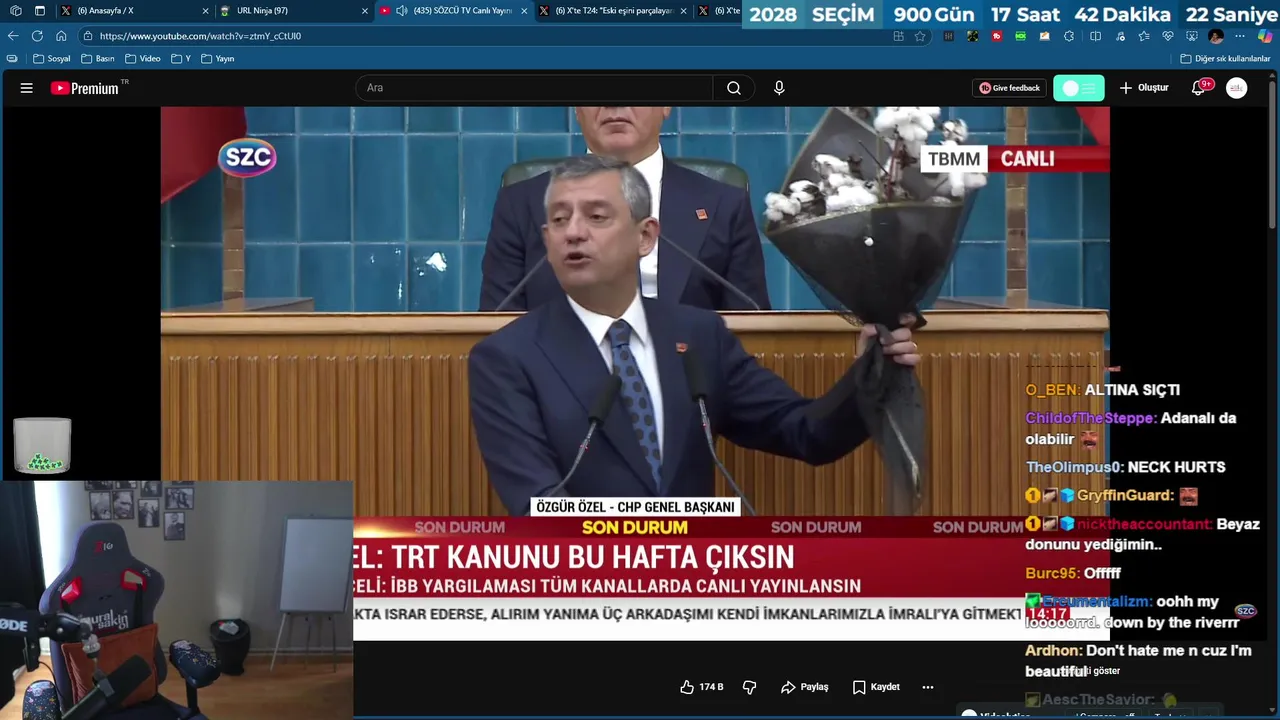Close the SÖZCÜ TV tab
Screen dimensions: 1280x720
pos(524,11)
